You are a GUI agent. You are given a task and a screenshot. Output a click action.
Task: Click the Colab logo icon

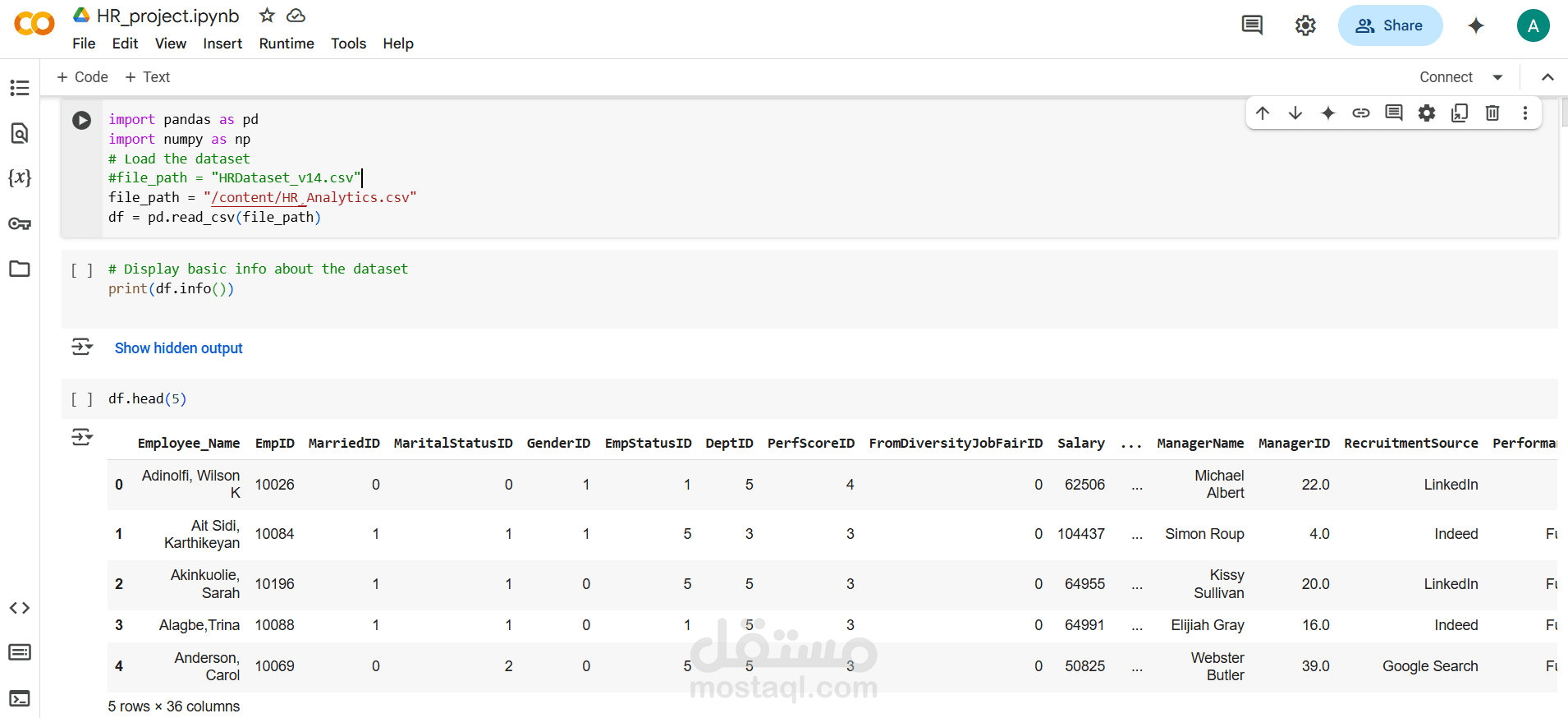34,24
